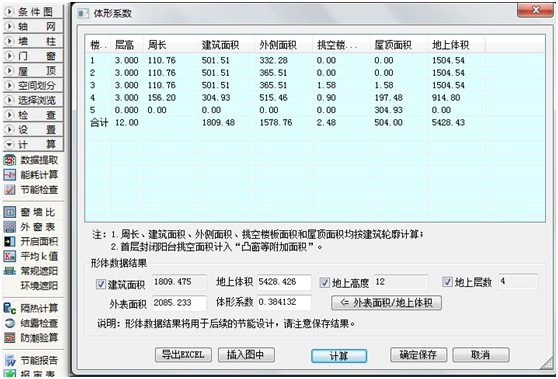Screen dimensions: 558x379
Task: Open the 节能检查 checklist icon
Action: (x=10, y=190)
